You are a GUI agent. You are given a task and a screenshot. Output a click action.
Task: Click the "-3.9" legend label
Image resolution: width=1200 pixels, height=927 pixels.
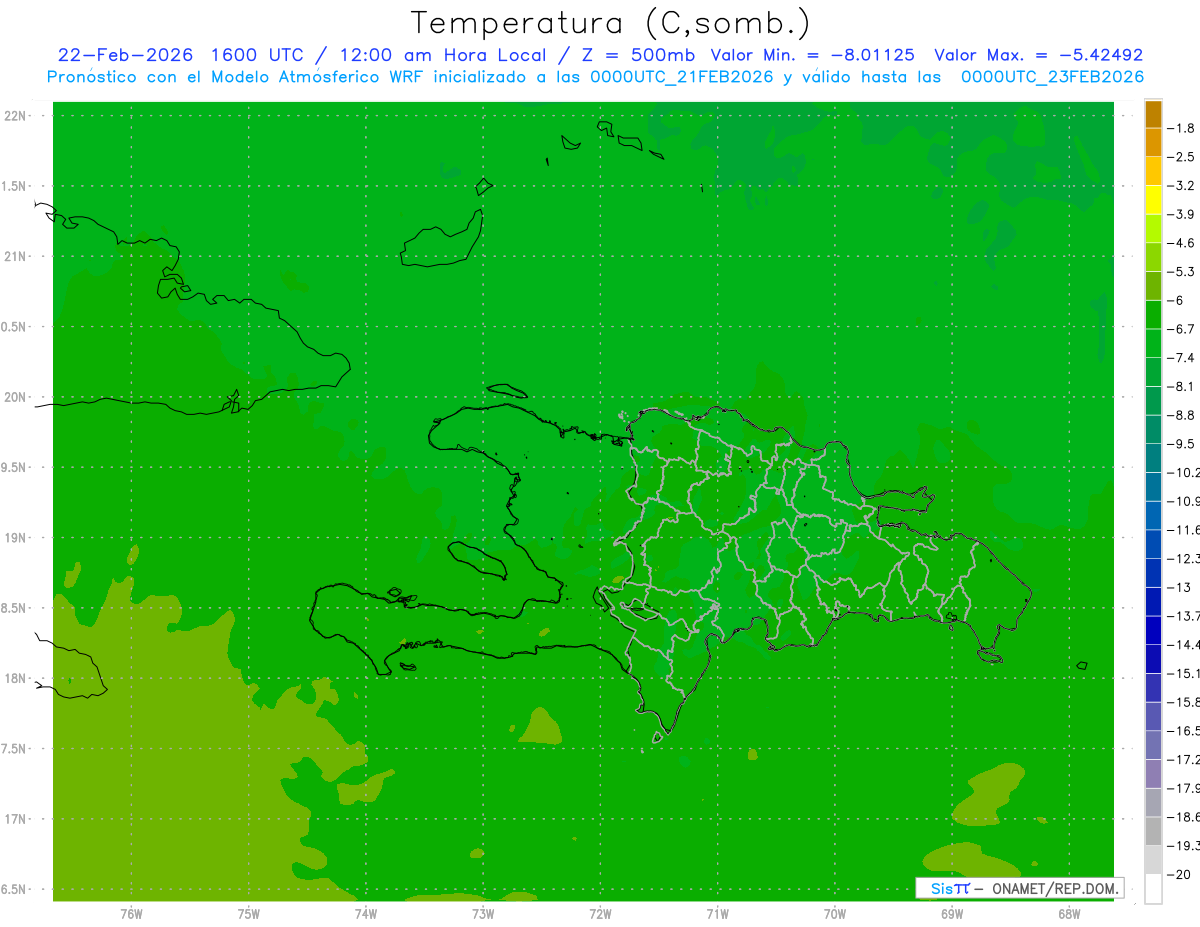coord(1181,214)
